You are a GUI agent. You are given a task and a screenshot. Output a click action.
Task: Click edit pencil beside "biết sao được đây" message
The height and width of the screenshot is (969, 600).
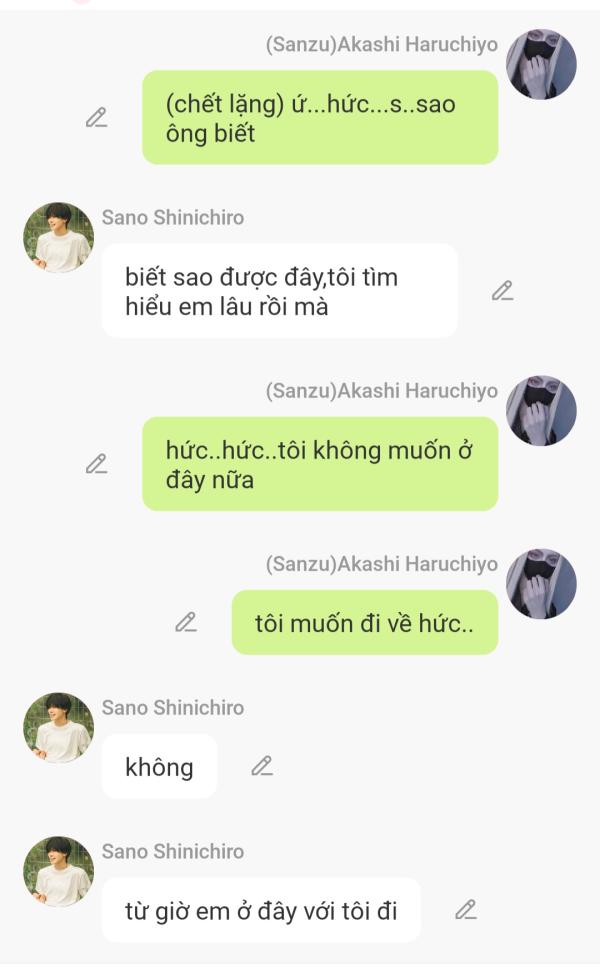point(502,291)
